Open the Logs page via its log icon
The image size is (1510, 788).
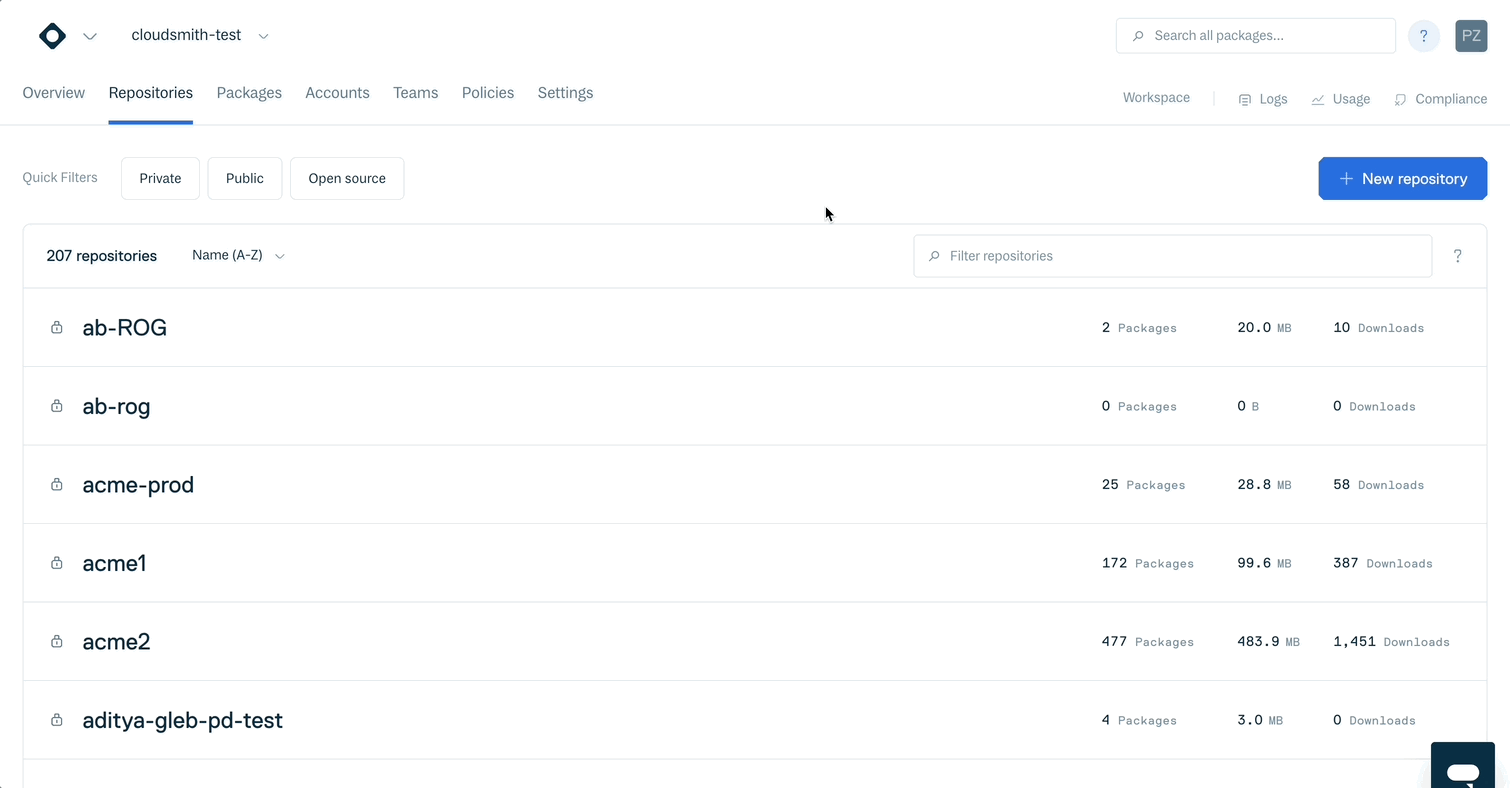click(x=1244, y=99)
